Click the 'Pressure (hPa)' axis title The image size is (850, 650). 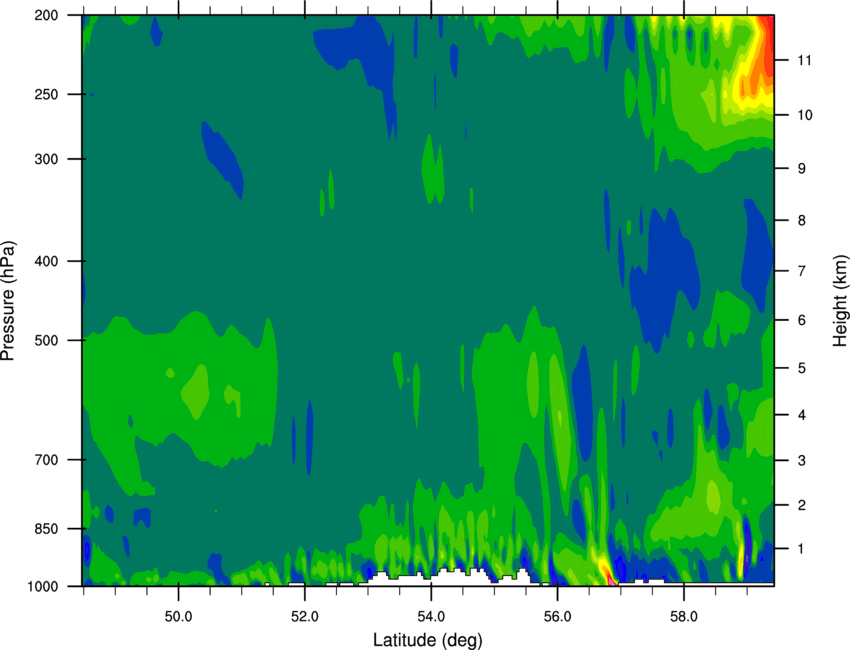pyautogui.click(x=8, y=301)
